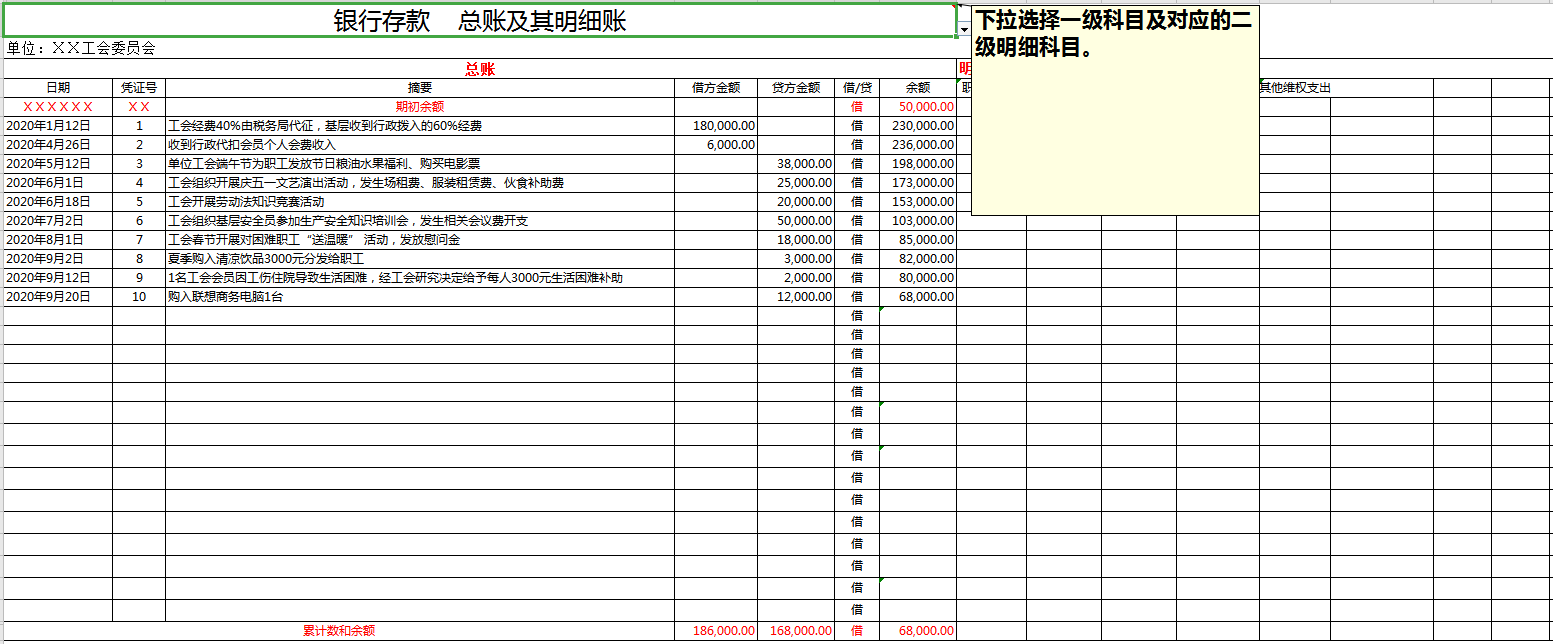Select the title cell 银行存款 总账及其明细账
The width and height of the screenshot is (1553, 644).
pyautogui.click(x=480, y=16)
